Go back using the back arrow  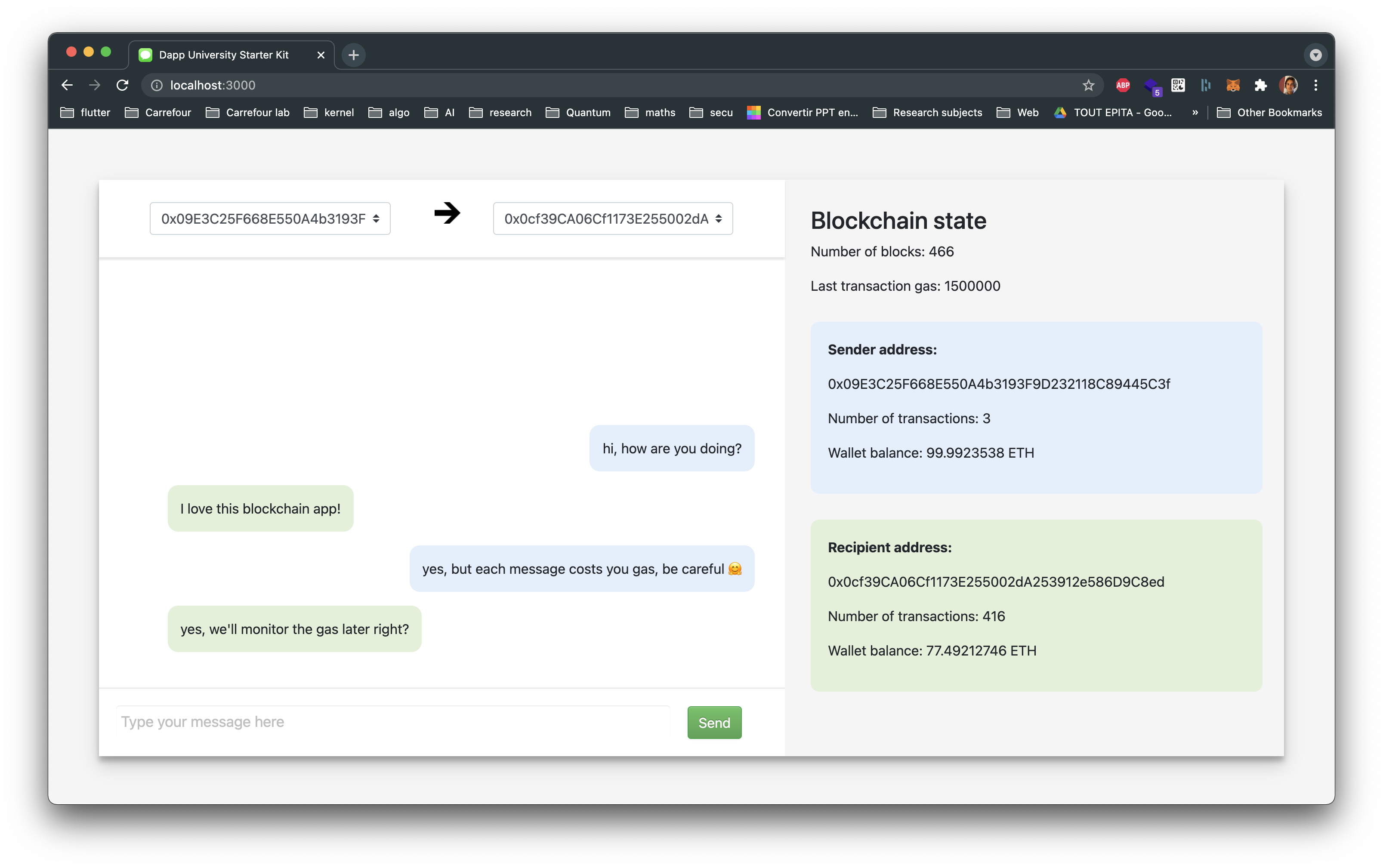[67, 86]
